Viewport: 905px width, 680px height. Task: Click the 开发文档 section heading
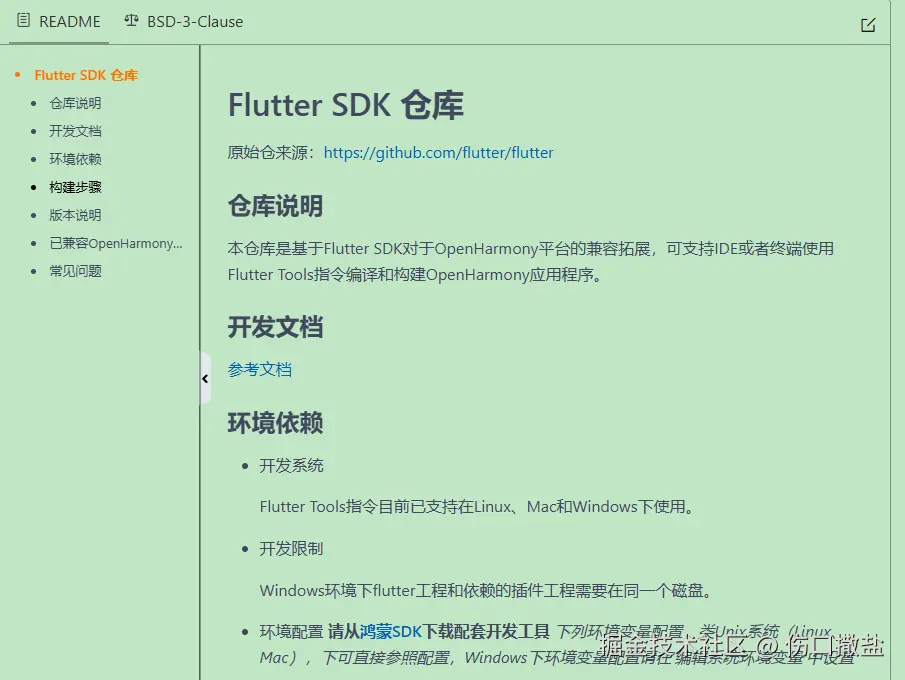[x=275, y=327]
